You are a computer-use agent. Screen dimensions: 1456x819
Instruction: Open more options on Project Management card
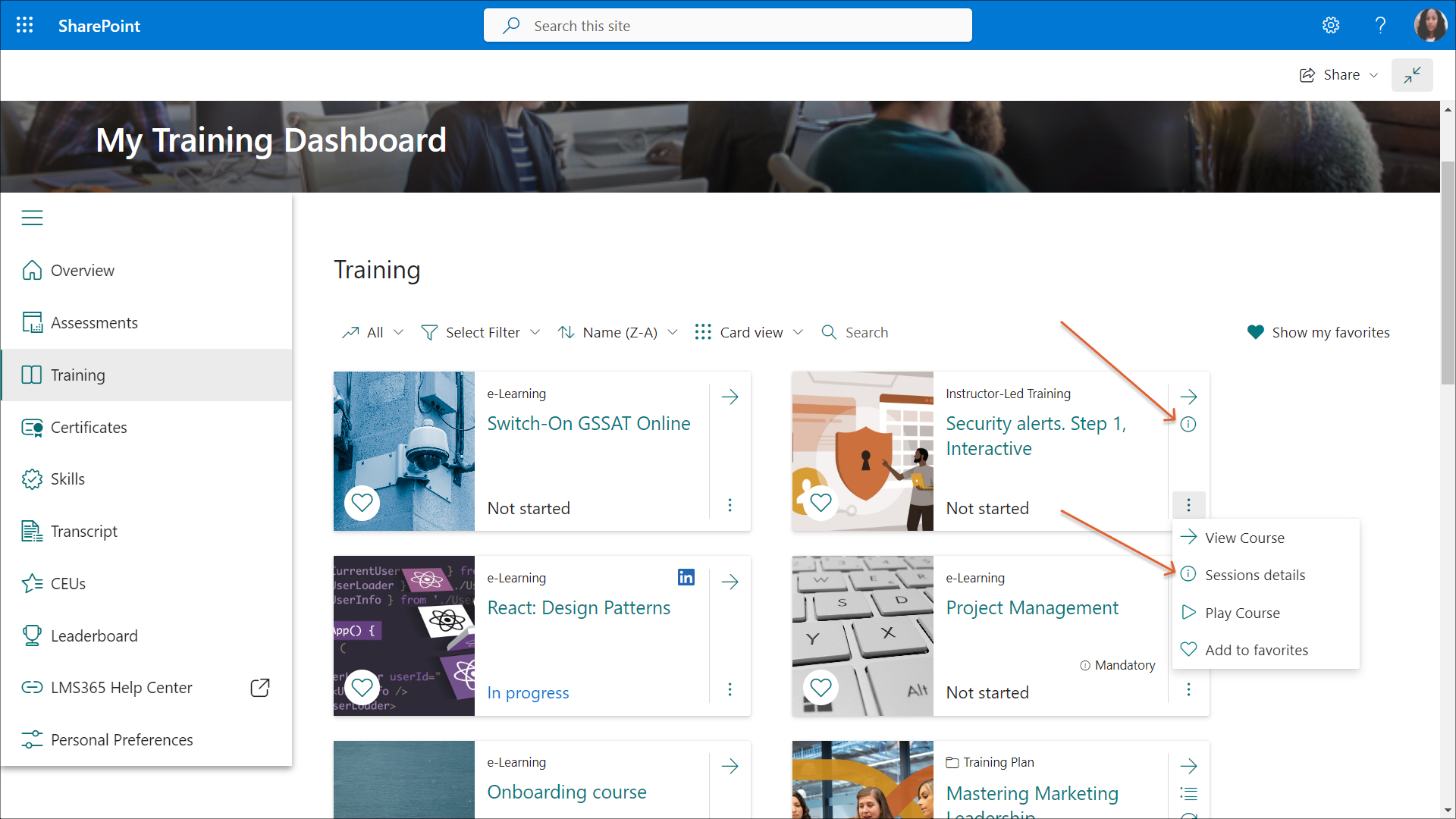pos(1188,689)
